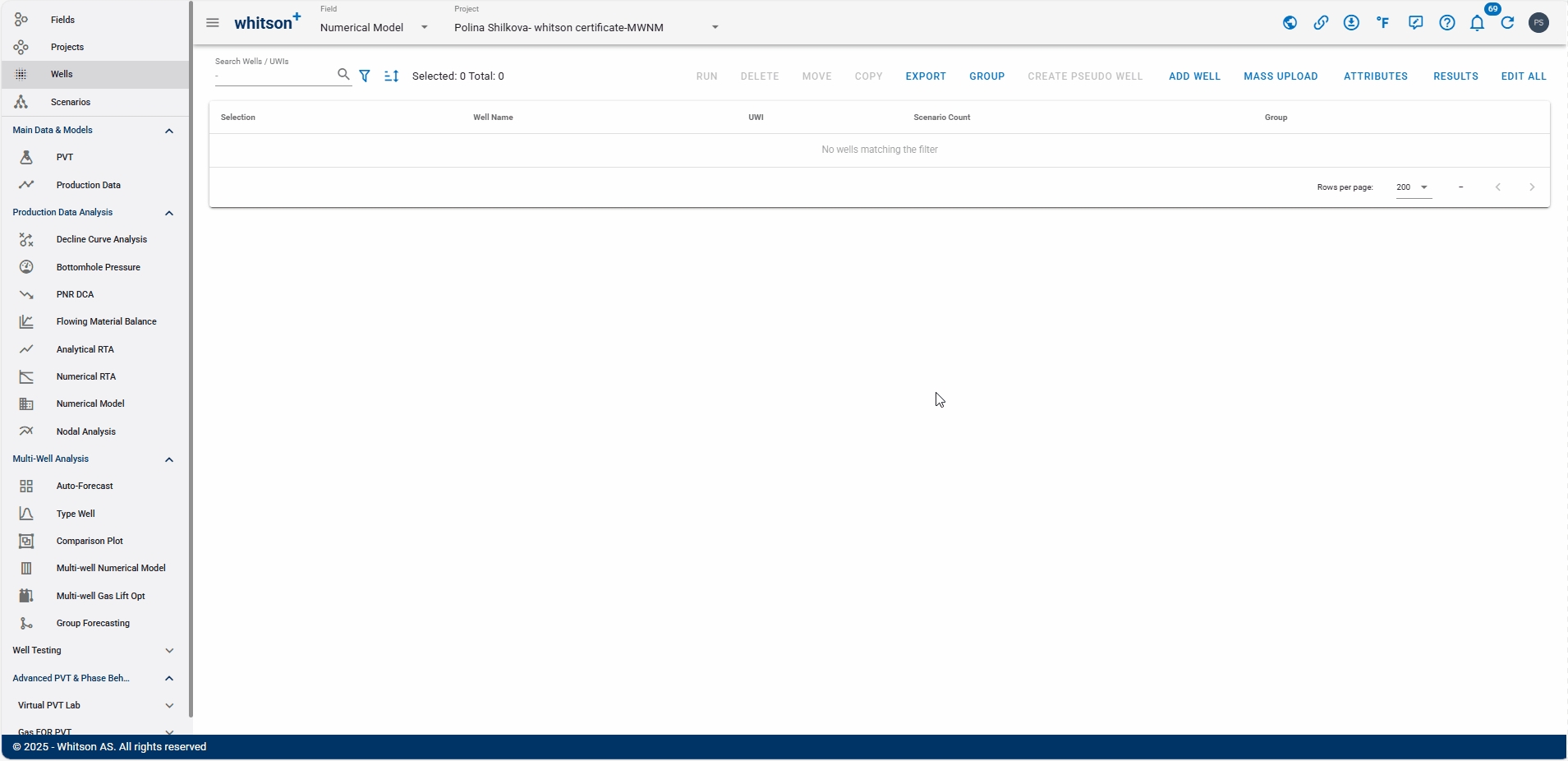Image resolution: width=1568 pixels, height=761 pixels.
Task: Open the help question mark icon
Action: coord(1447,23)
